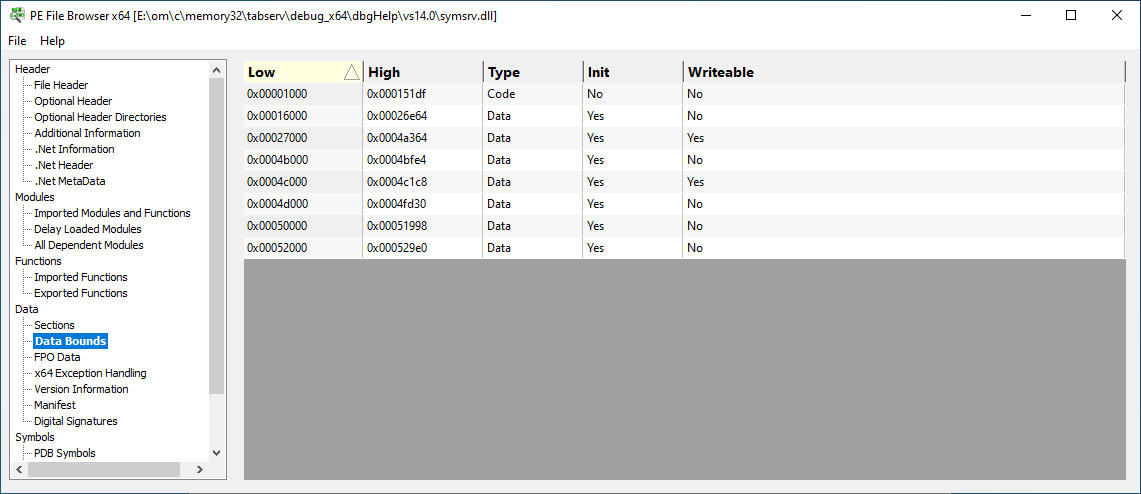Viewport: 1141px width, 494px height.
Task: Select Exported Functions item
Action: [x=81, y=293]
